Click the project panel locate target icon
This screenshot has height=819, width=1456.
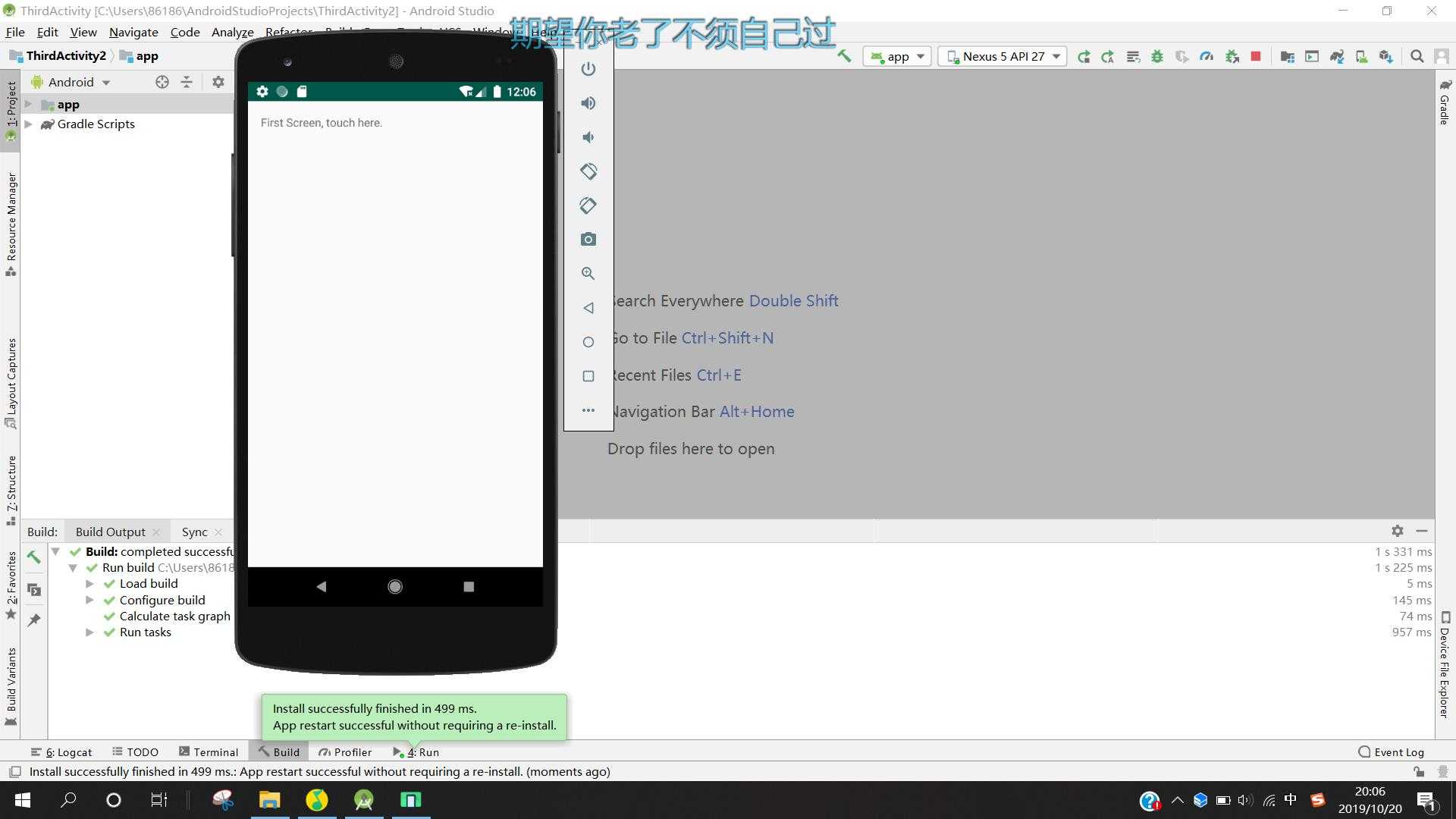tap(162, 82)
